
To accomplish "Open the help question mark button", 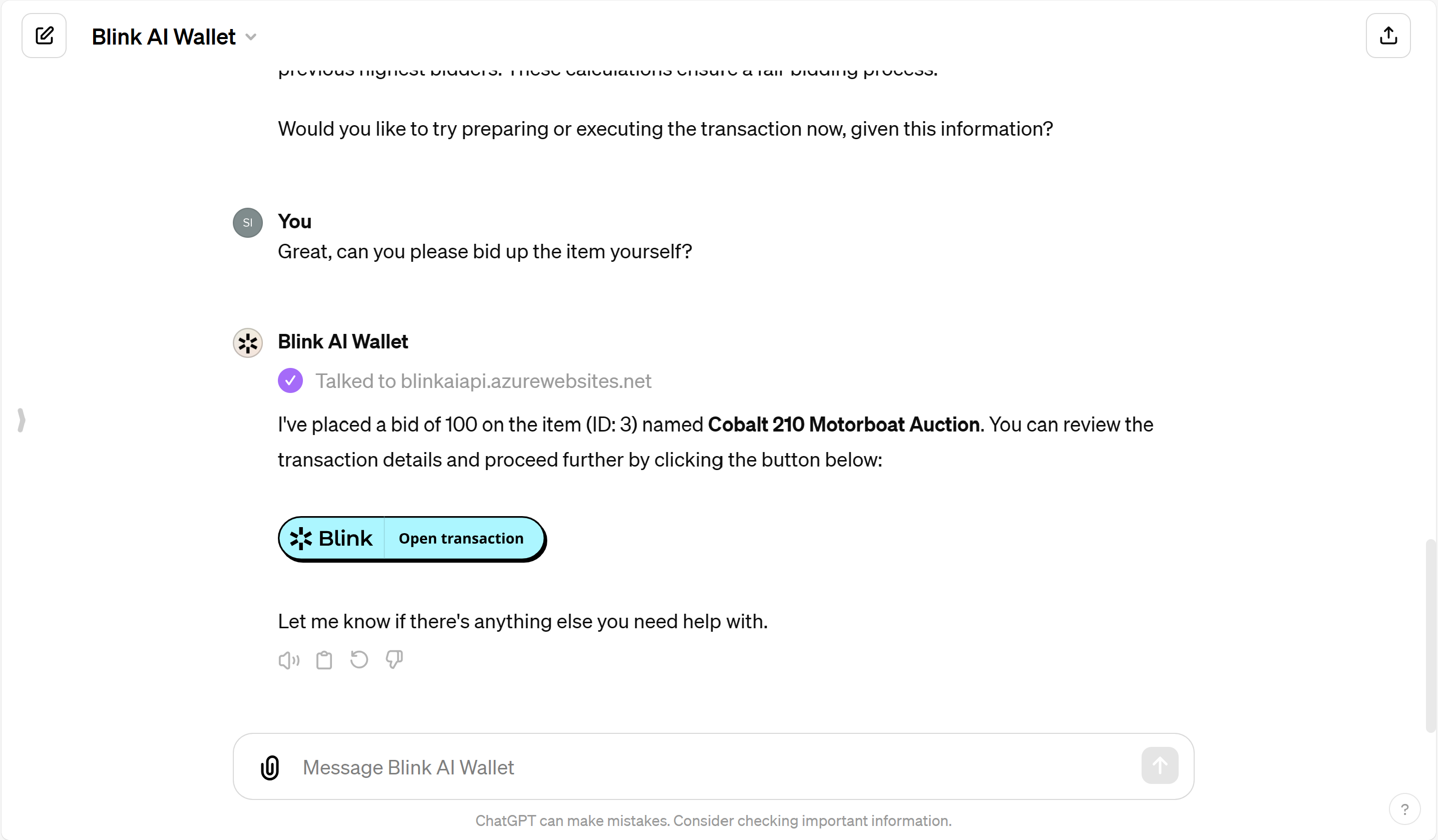I will [1404, 809].
